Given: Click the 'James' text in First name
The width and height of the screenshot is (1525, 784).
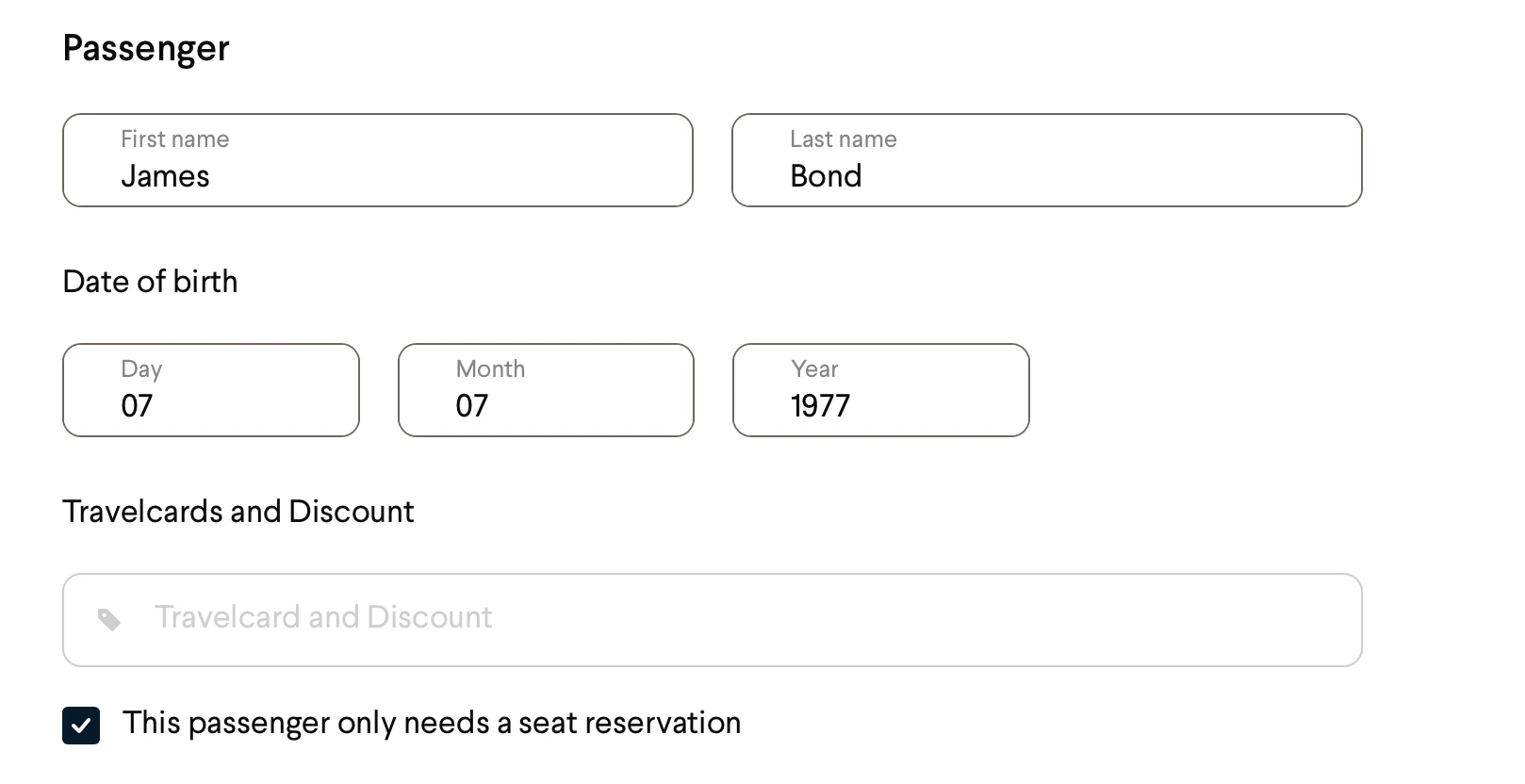Looking at the screenshot, I should (x=165, y=176).
